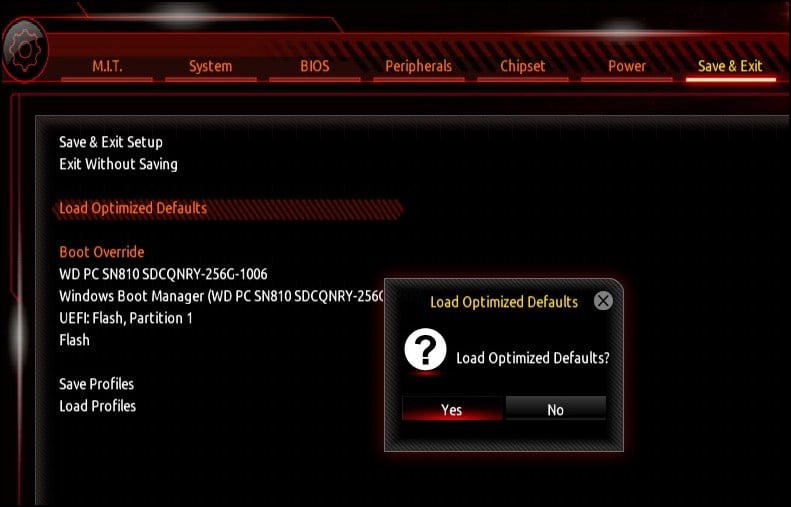Select the Chipset tab
Image resolution: width=791 pixels, height=507 pixels.
pos(523,67)
